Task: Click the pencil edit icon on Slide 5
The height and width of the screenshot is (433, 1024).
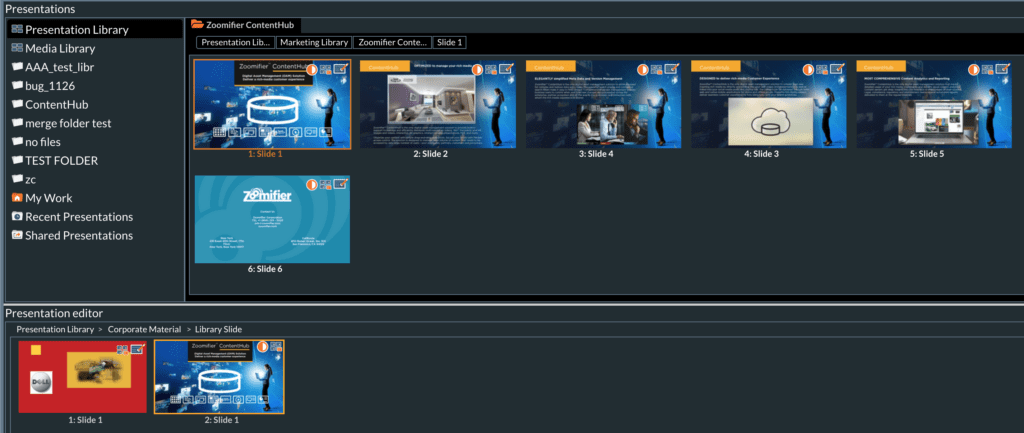Action: click(1002, 69)
